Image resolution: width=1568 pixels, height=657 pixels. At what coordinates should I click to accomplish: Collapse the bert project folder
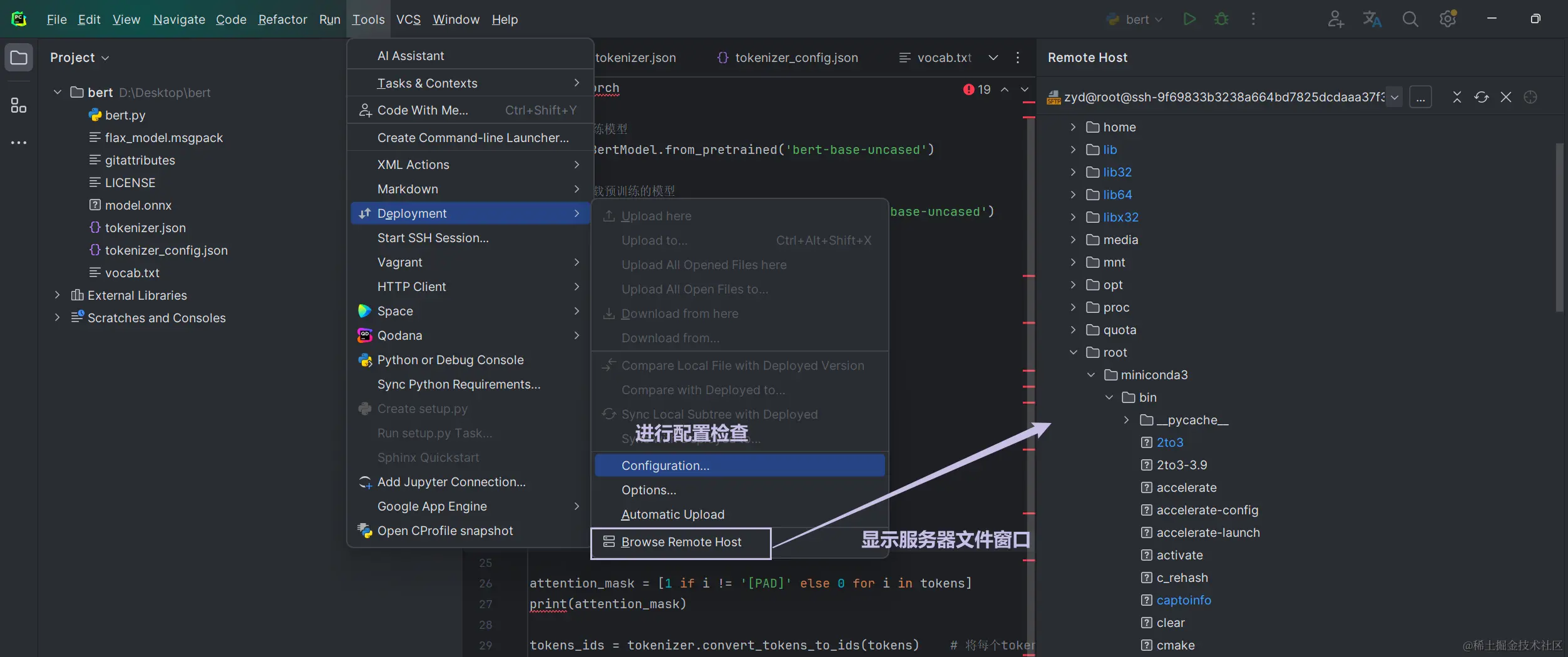[x=58, y=93]
